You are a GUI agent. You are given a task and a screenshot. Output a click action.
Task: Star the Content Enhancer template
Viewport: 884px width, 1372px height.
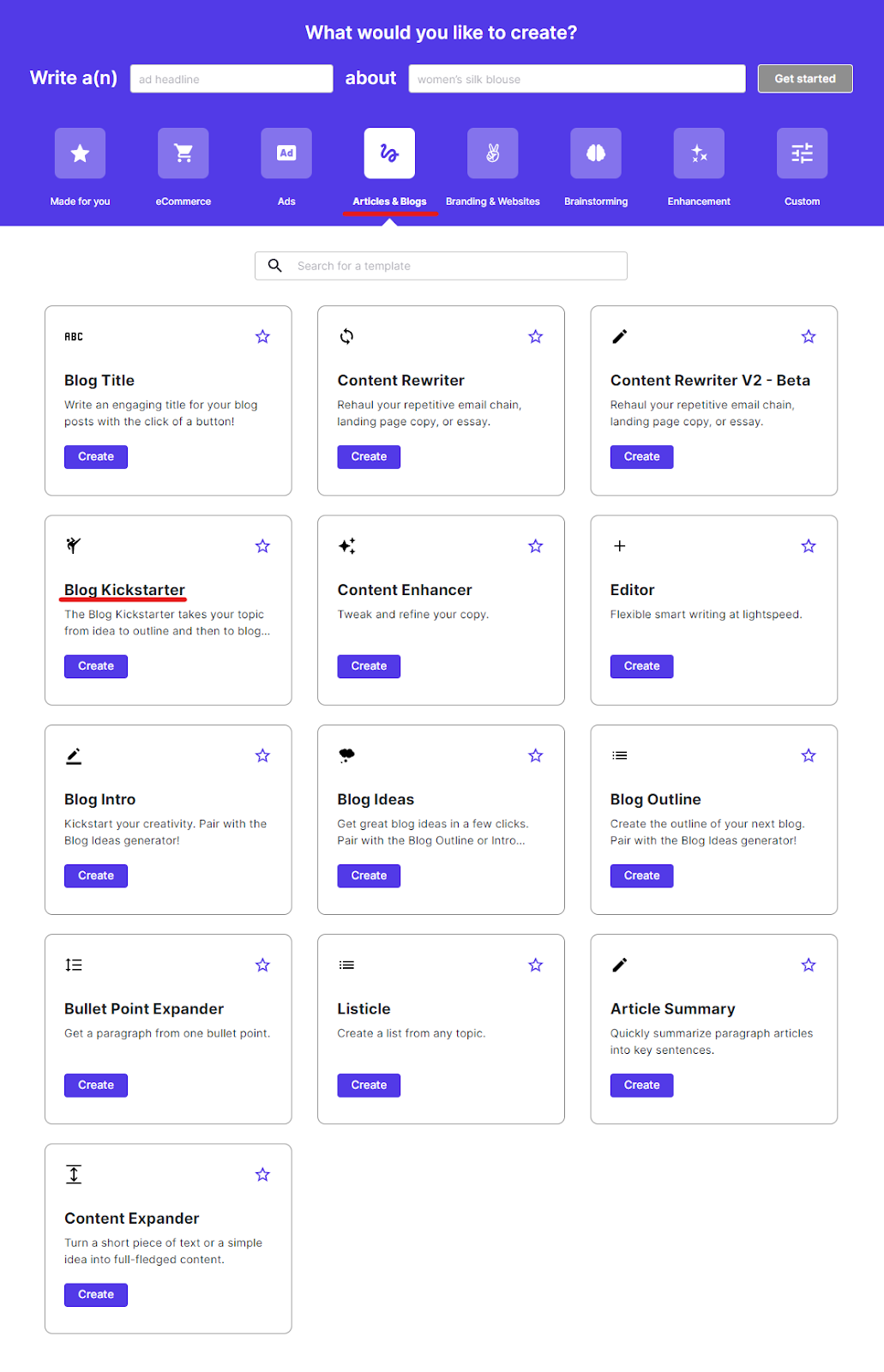(x=536, y=546)
